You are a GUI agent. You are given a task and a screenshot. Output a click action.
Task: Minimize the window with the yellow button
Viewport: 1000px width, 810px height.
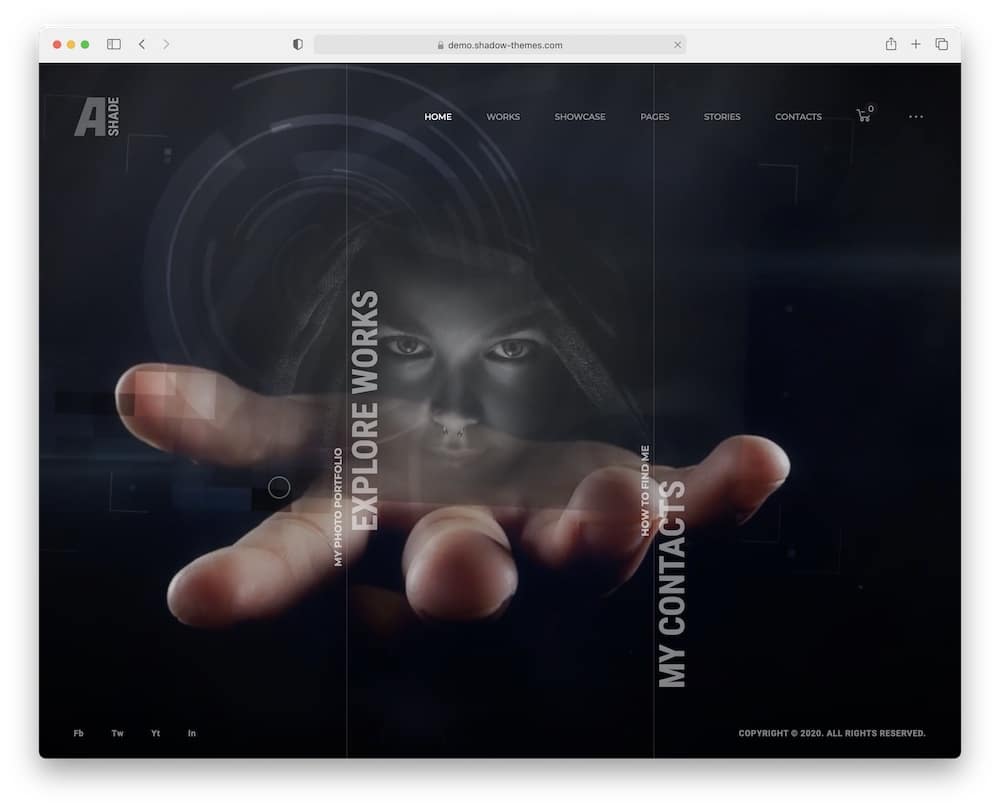coord(71,44)
